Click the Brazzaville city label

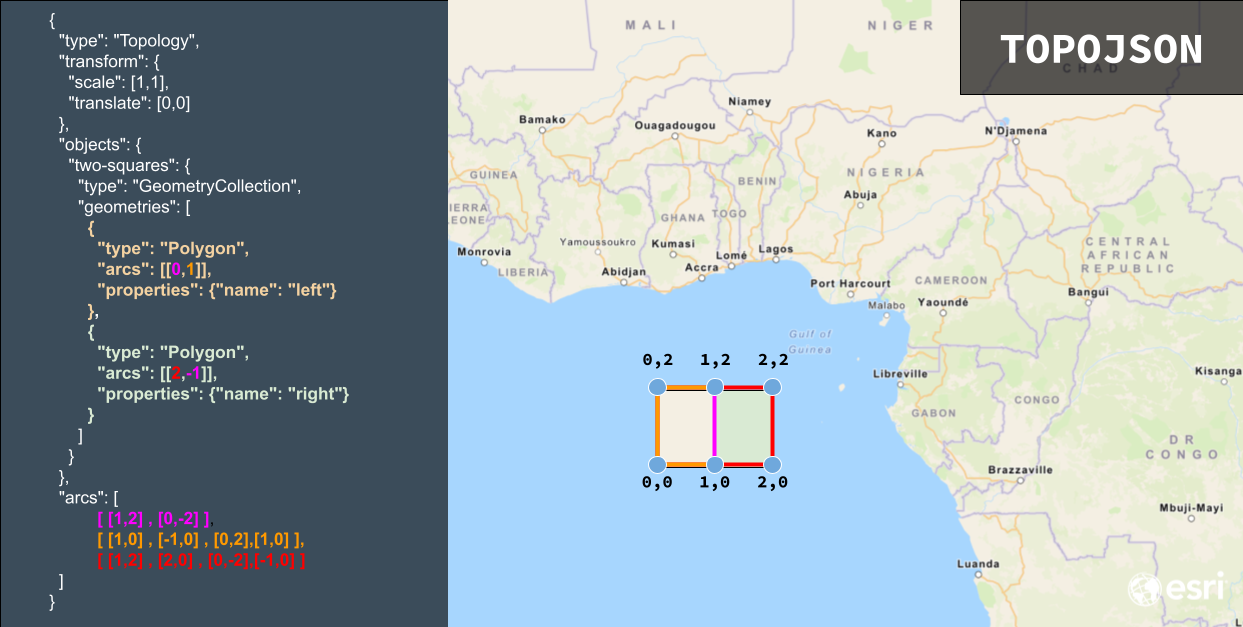point(1020,469)
